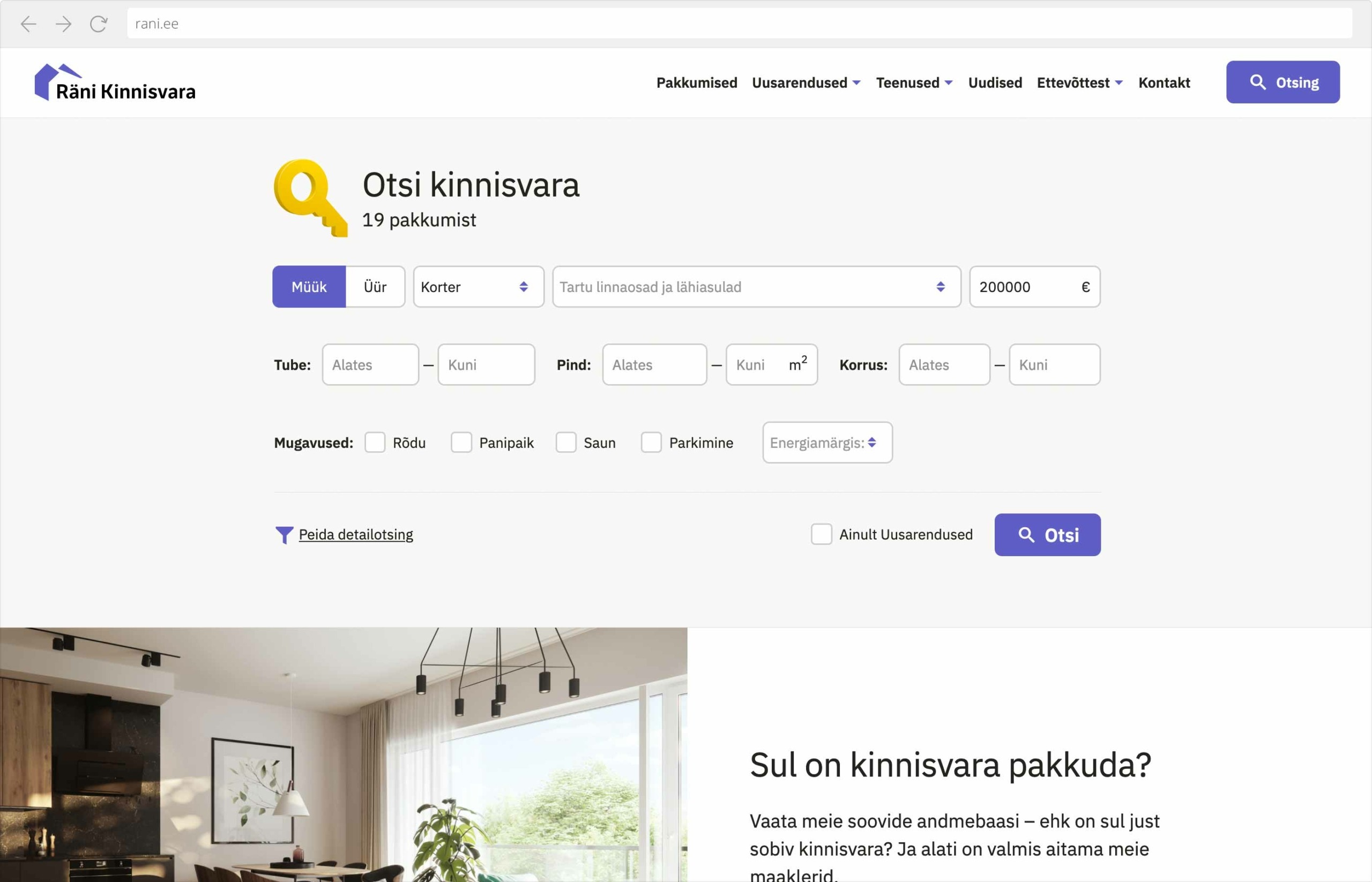
Task: Click the browser forward arrow
Action: click(x=63, y=24)
